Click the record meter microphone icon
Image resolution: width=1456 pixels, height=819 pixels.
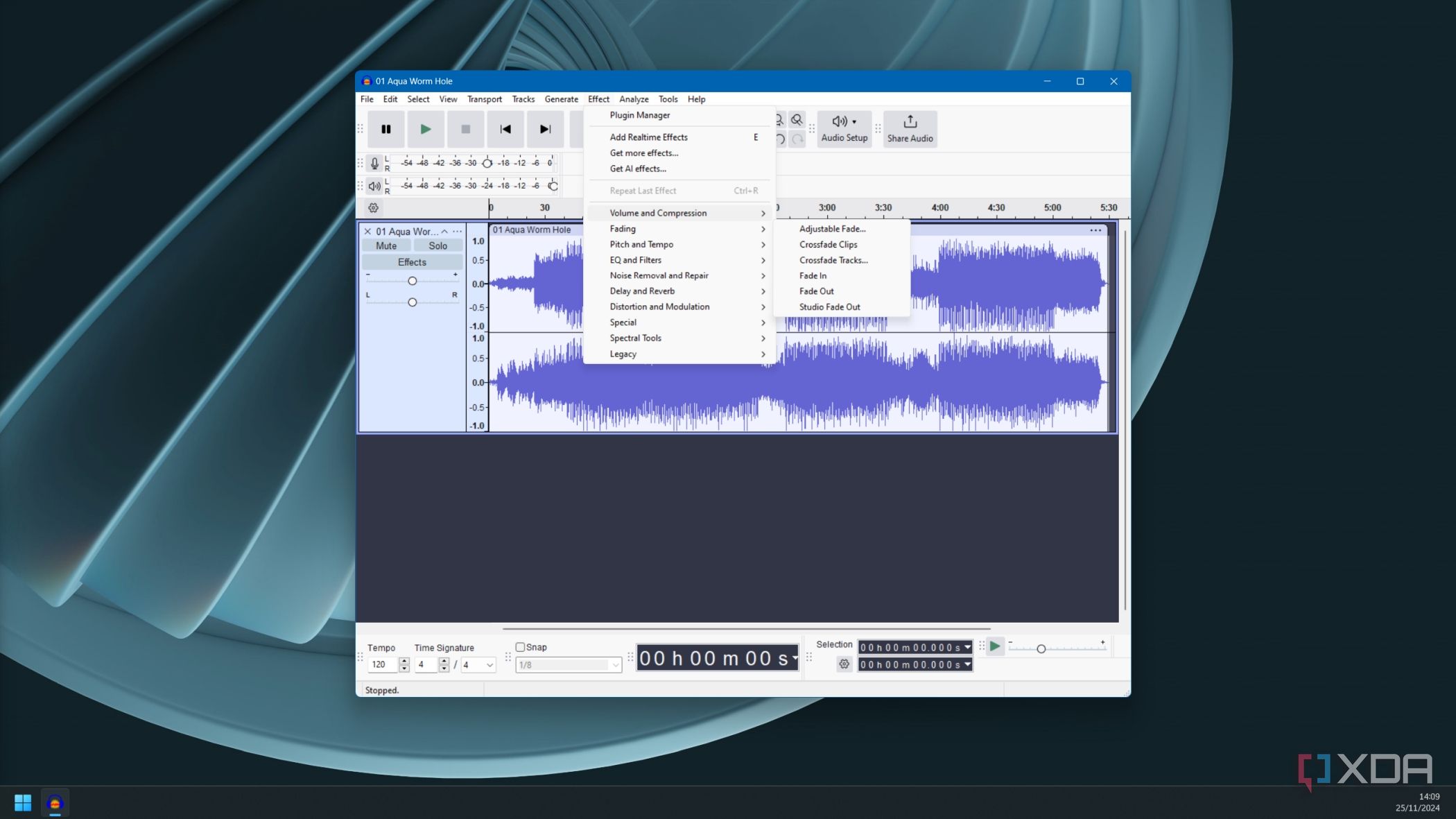pyautogui.click(x=374, y=163)
